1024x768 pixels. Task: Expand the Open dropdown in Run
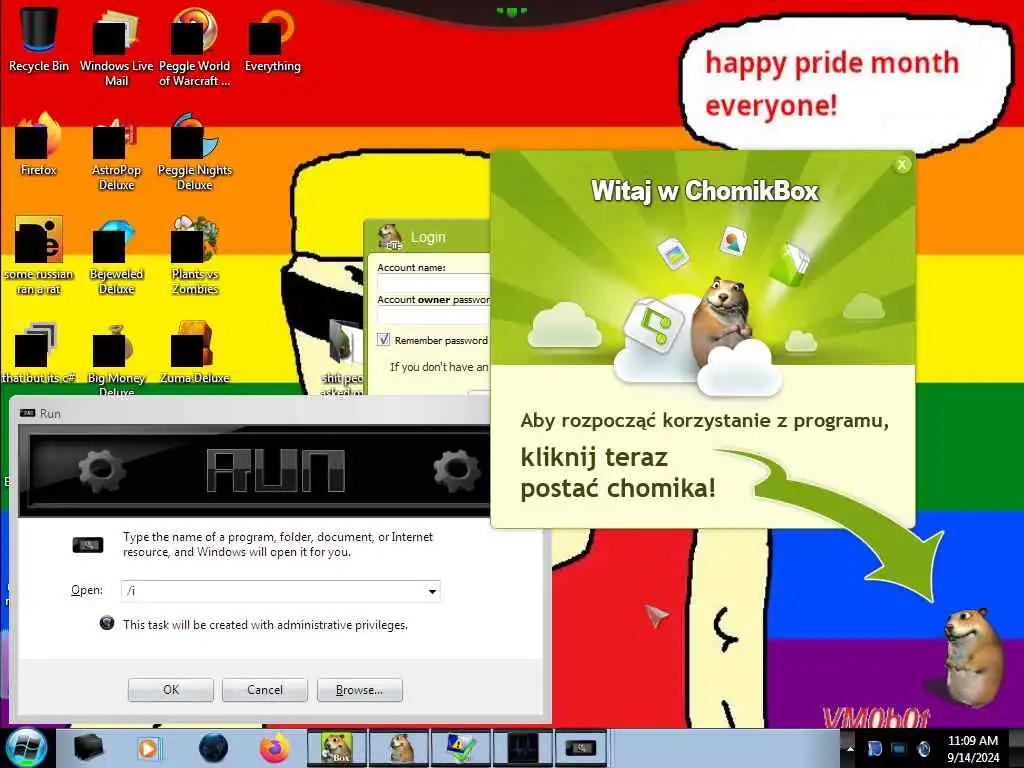pos(432,591)
